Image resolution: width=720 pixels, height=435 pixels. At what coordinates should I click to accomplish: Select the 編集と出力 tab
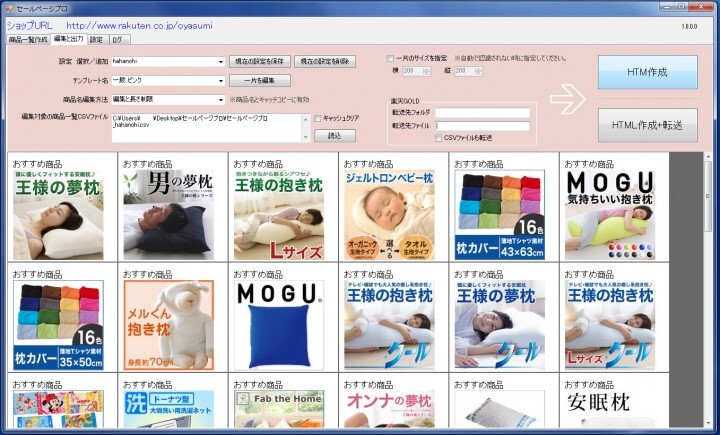coord(68,39)
